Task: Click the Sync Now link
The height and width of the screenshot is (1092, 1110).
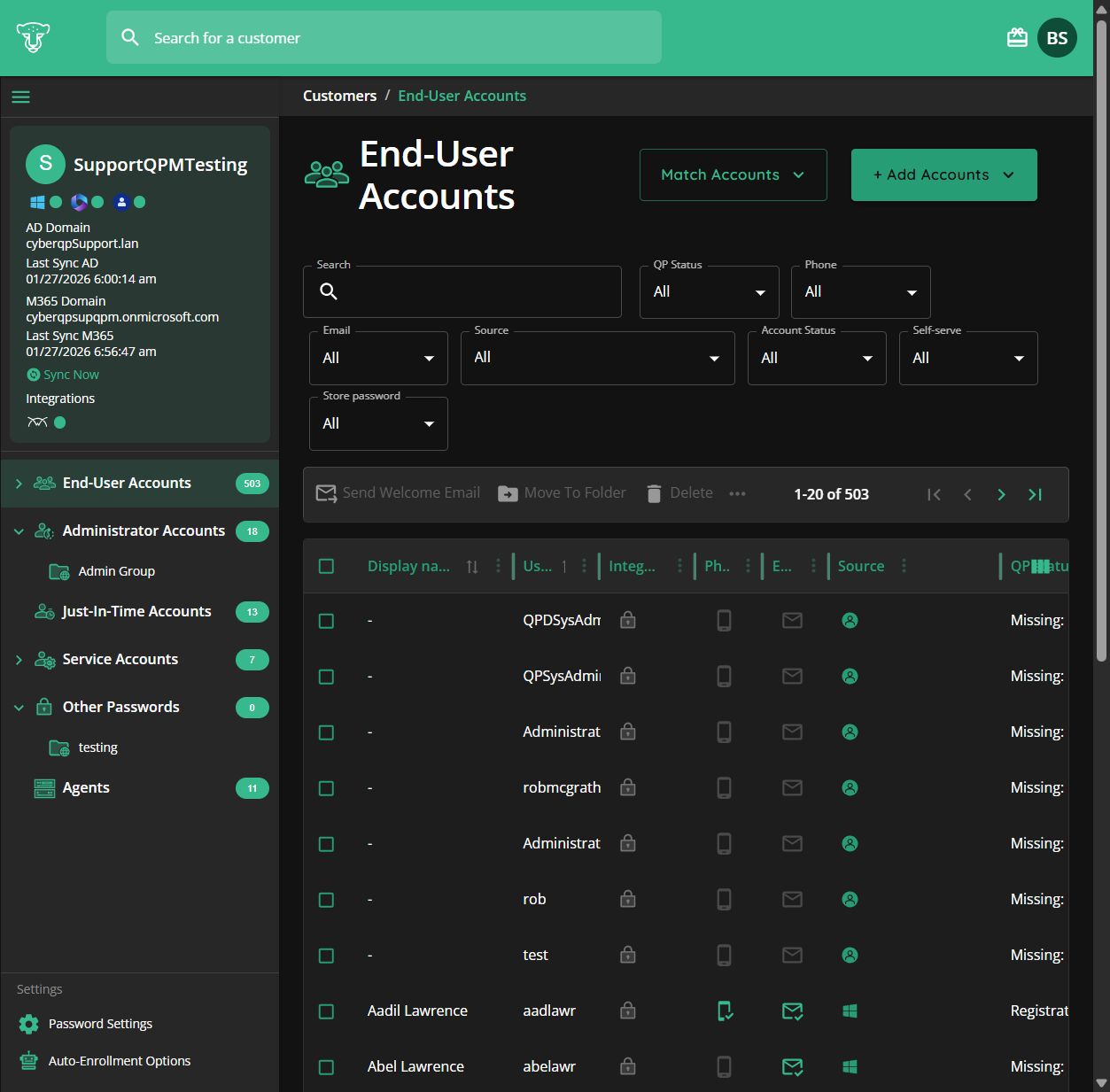Action: pos(71,375)
